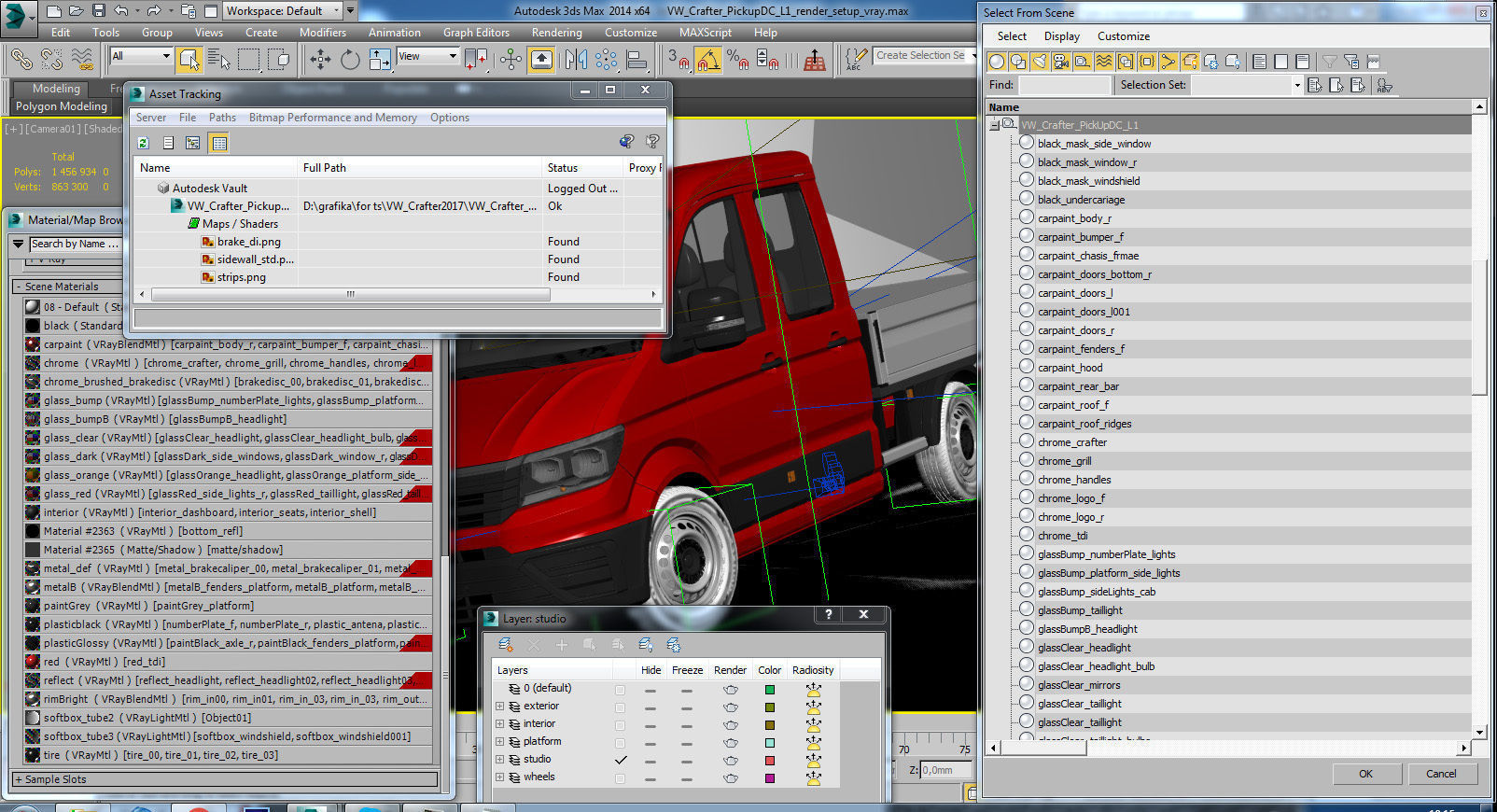The height and width of the screenshot is (812, 1497).
Task: Click the platform layer's cyan color swatch
Action: coord(770,743)
